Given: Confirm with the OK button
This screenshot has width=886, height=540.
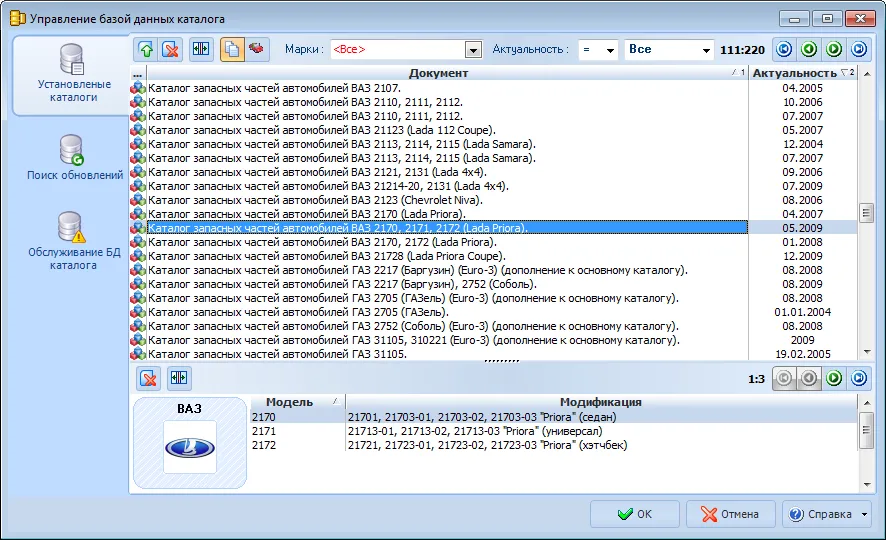Looking at the screenshot, I should (635, 515).
